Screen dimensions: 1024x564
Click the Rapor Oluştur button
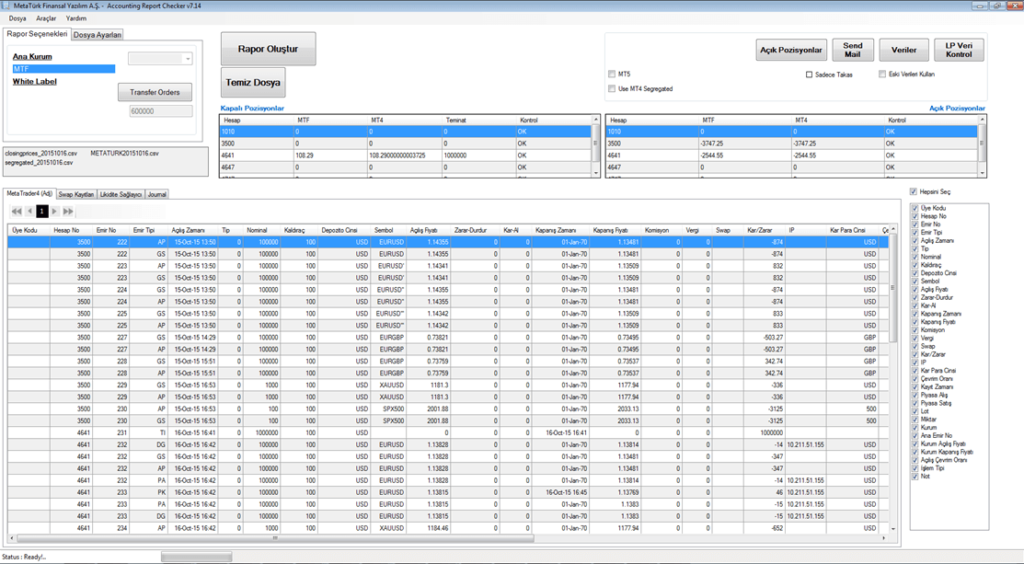[x=268, y=49]
